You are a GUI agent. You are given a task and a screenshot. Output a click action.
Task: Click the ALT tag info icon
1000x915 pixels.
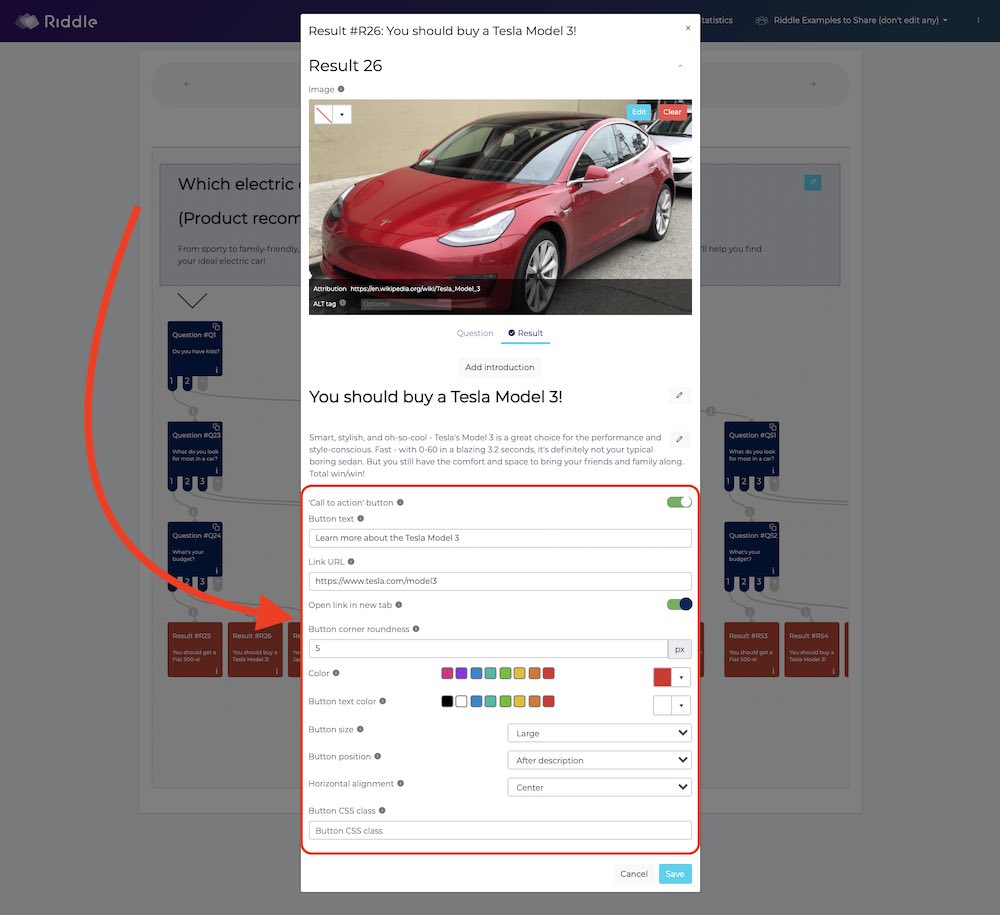coord(342,303)
